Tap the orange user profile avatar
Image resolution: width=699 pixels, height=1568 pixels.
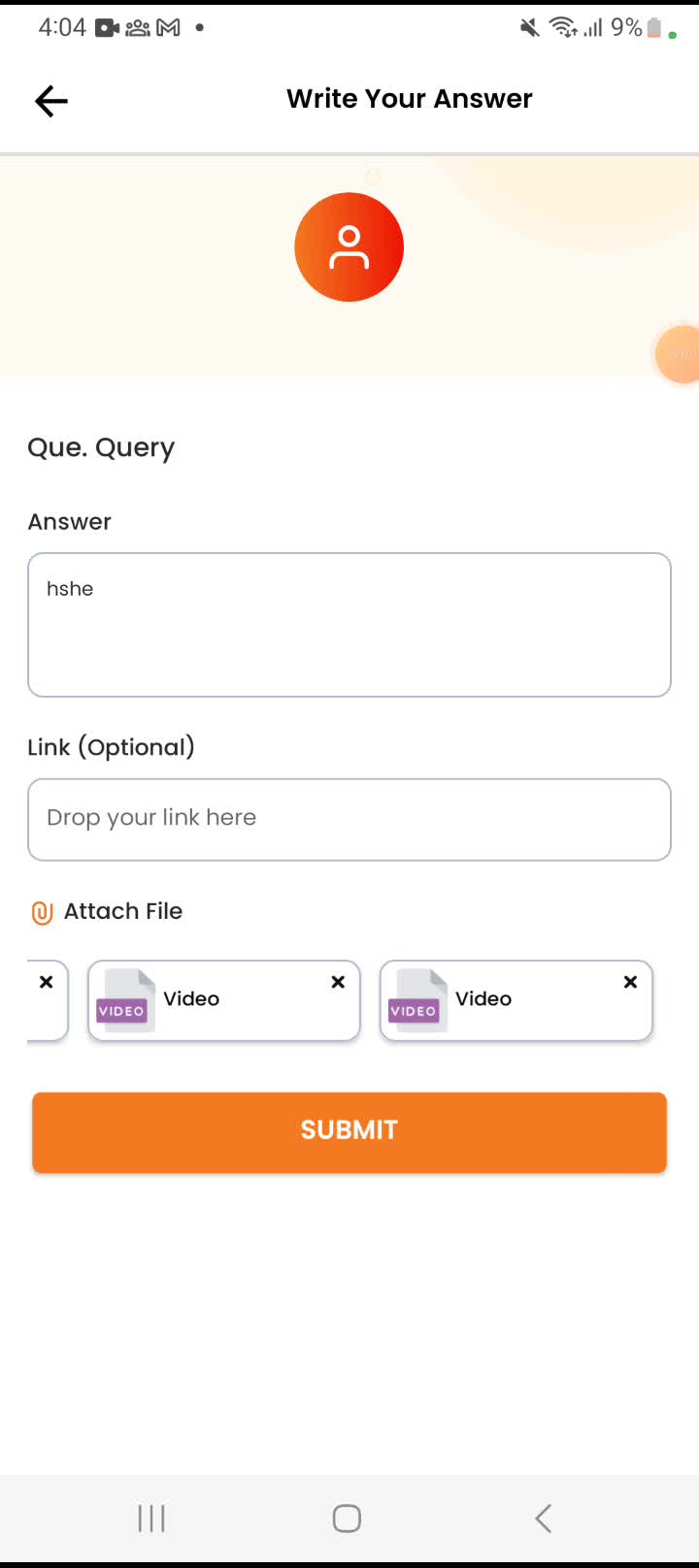coord(349,247)
